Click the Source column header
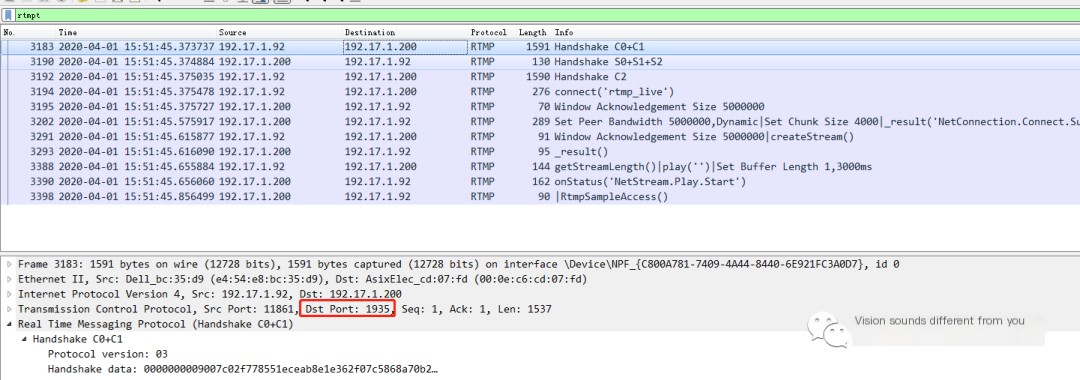The width and height of the screenshot is (1080, 380). 232,32
